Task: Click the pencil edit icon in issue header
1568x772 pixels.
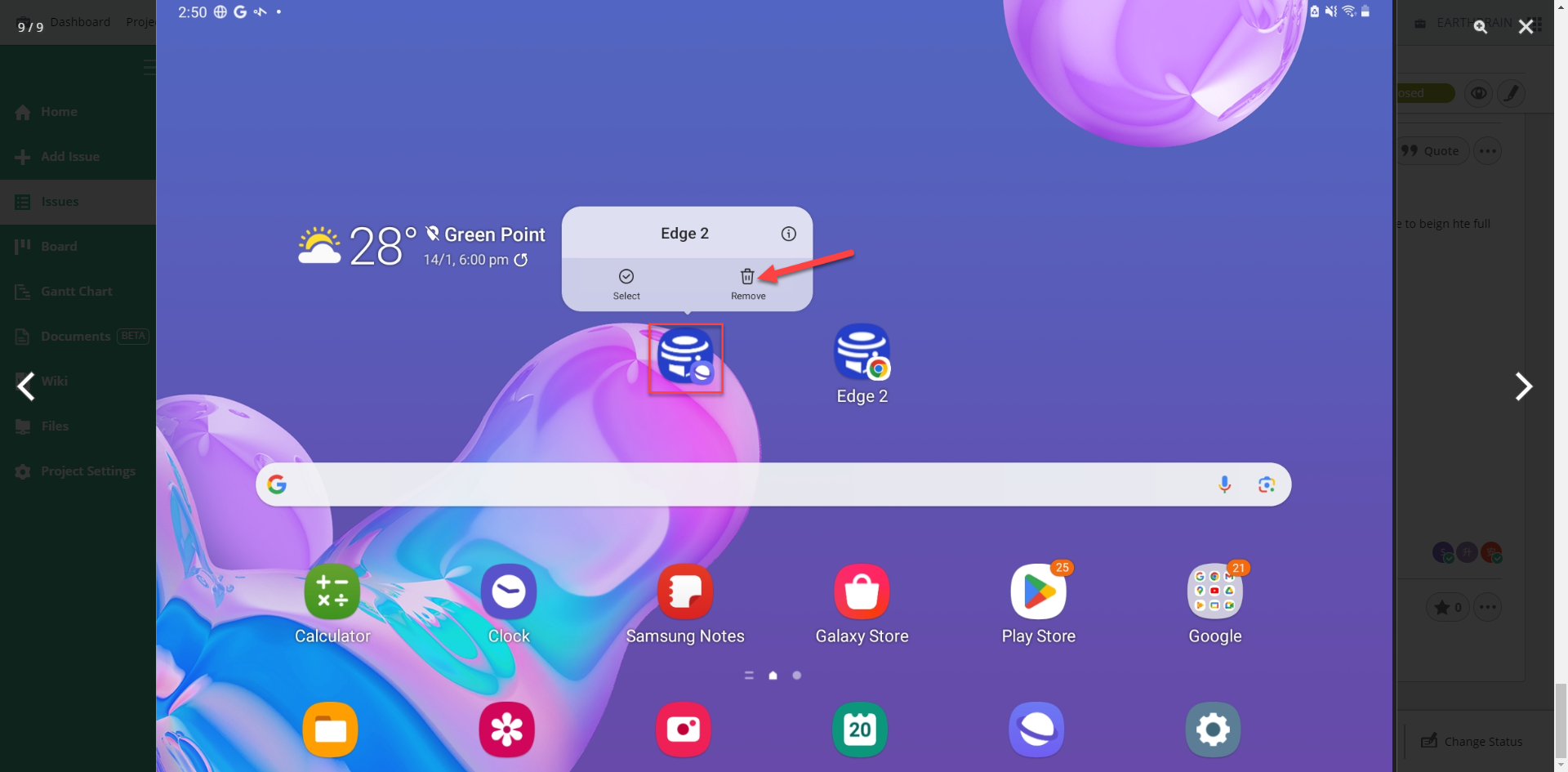Action: point(1512,93)
